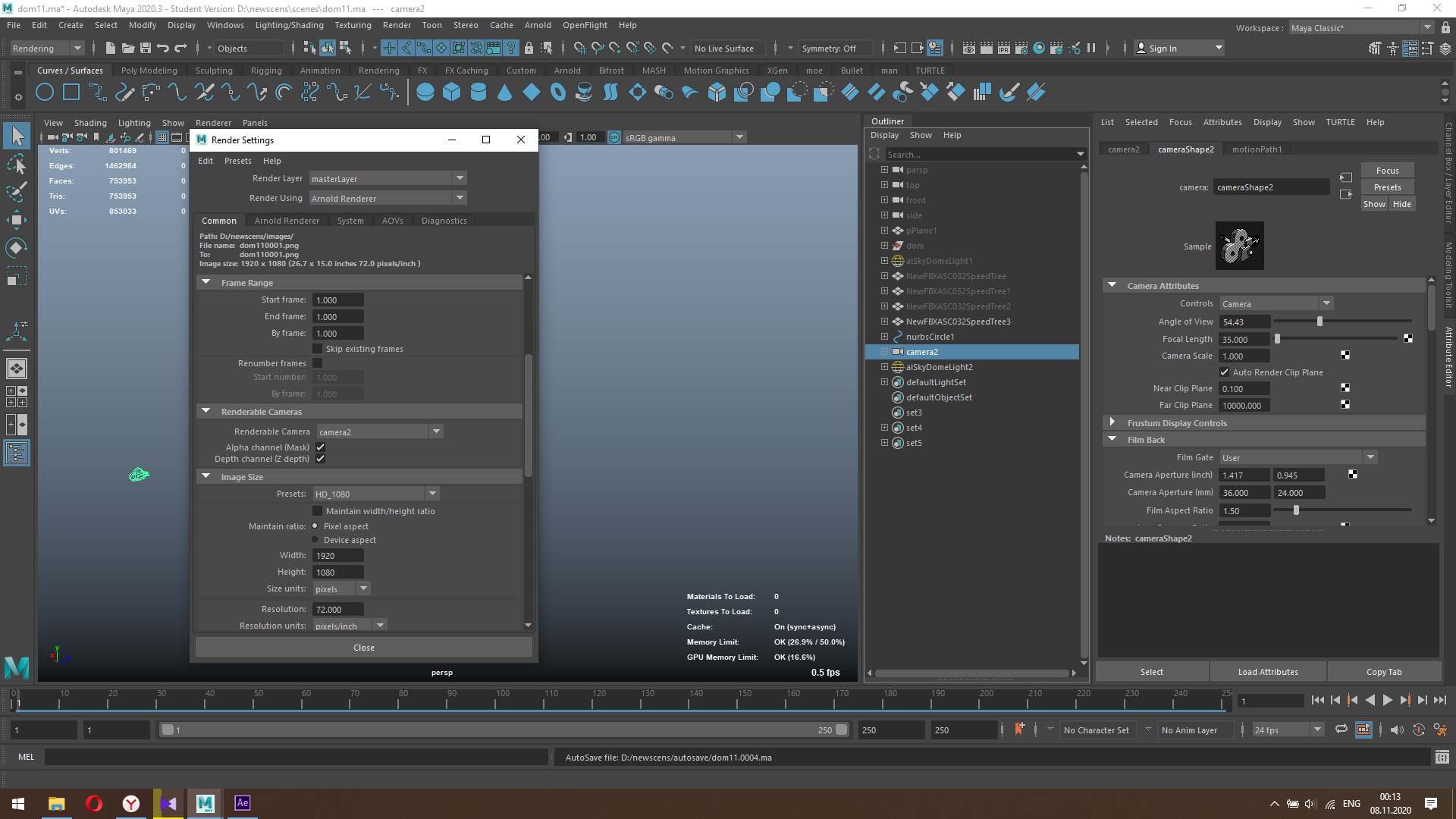Toggle Alpha channel (Mask) checkbox
Screen dimensions: 1456x819
(321, 447)
